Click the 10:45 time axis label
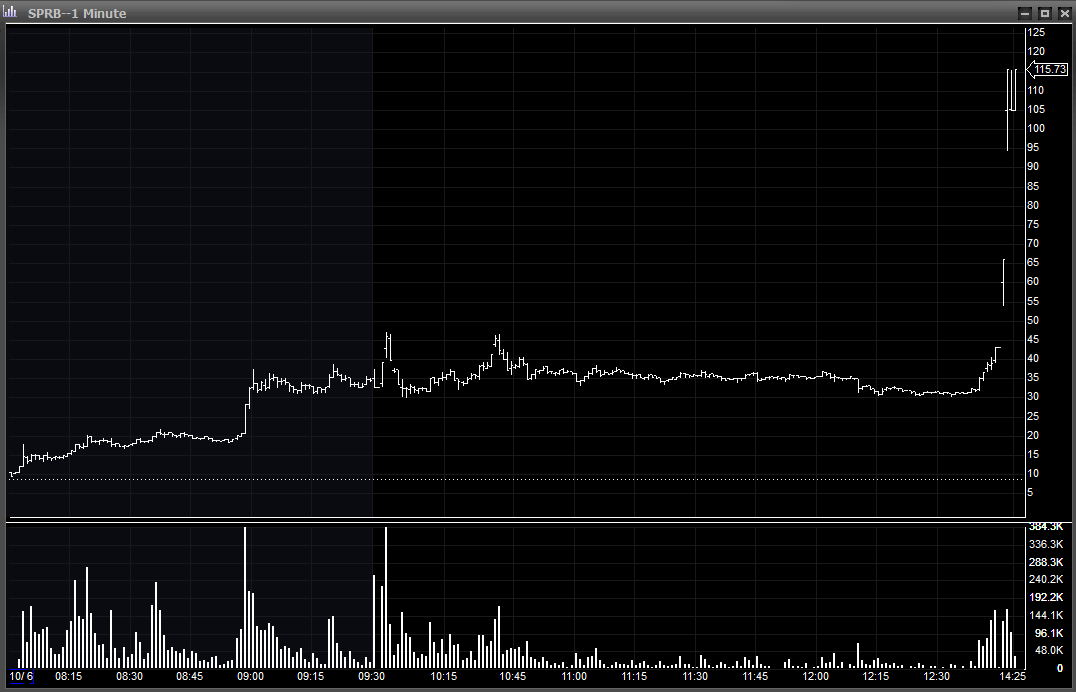The image size is (1076, 692). point(512,676)
